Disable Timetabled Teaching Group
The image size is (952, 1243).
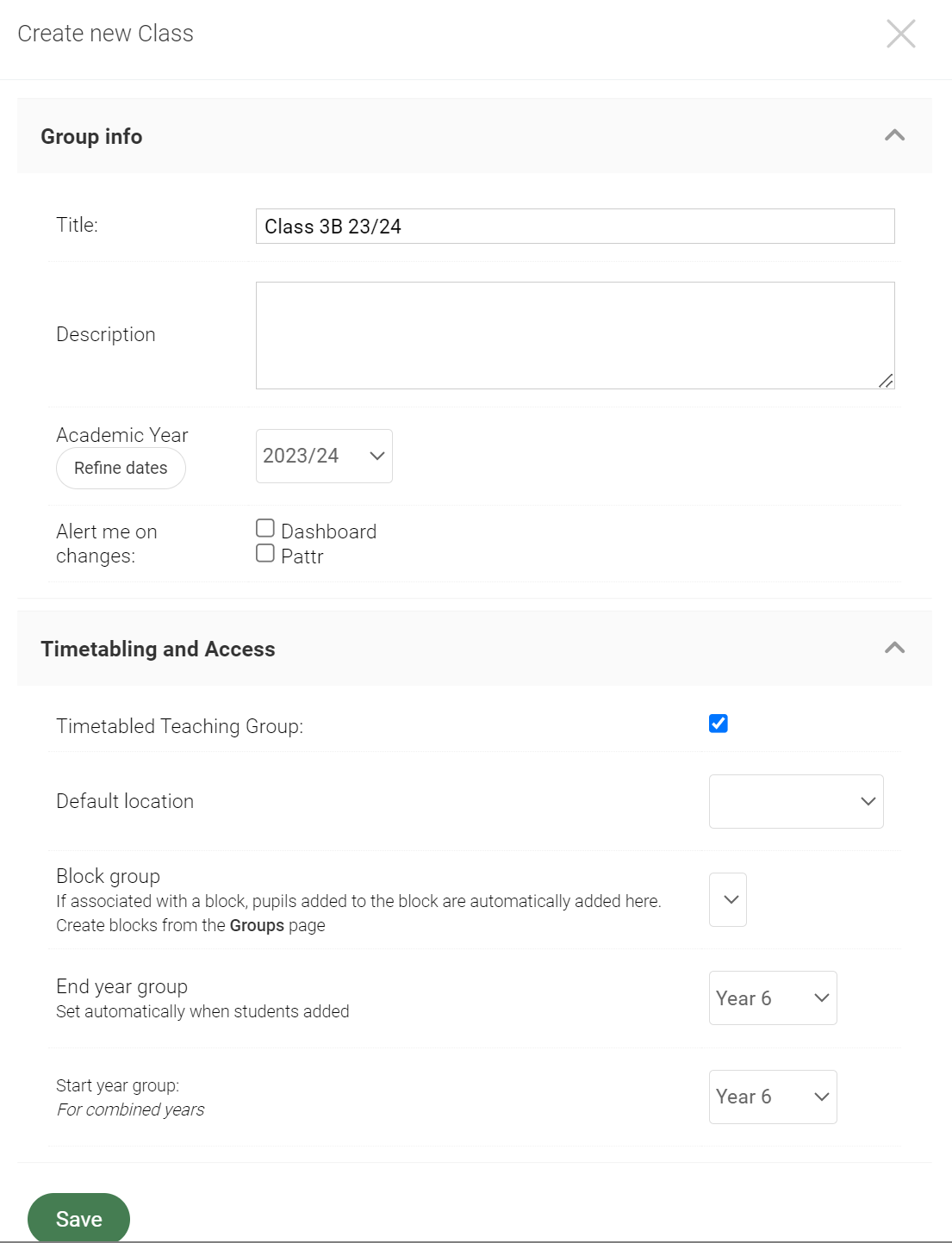point(718,724)
